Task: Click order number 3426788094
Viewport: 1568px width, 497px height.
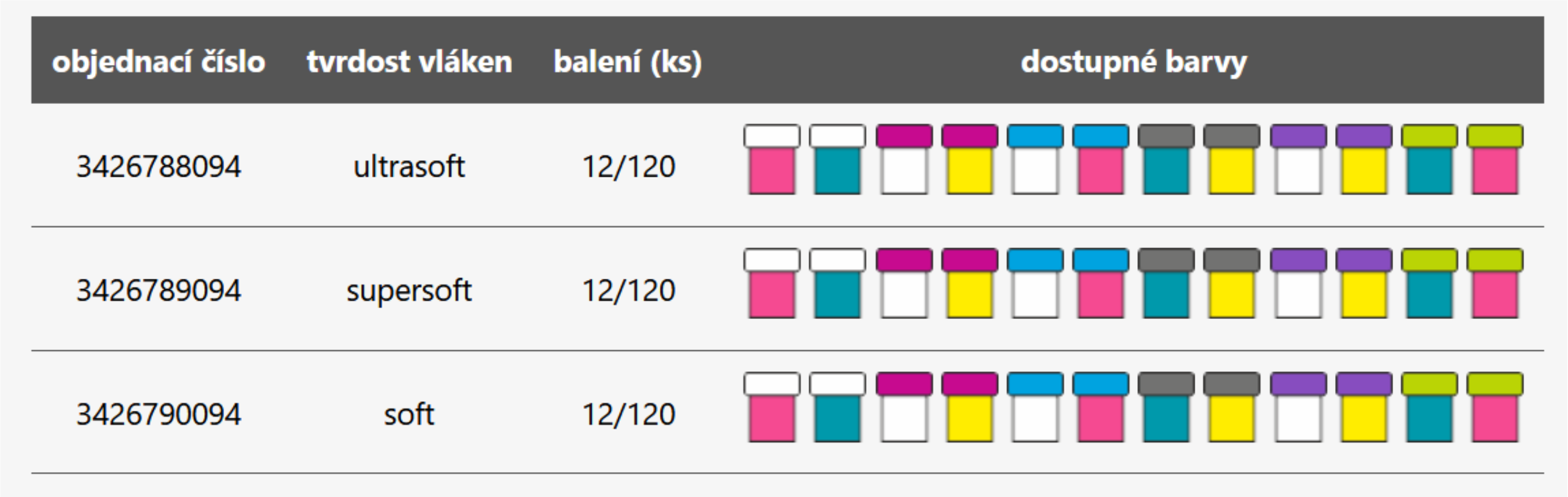Action: 159,167
